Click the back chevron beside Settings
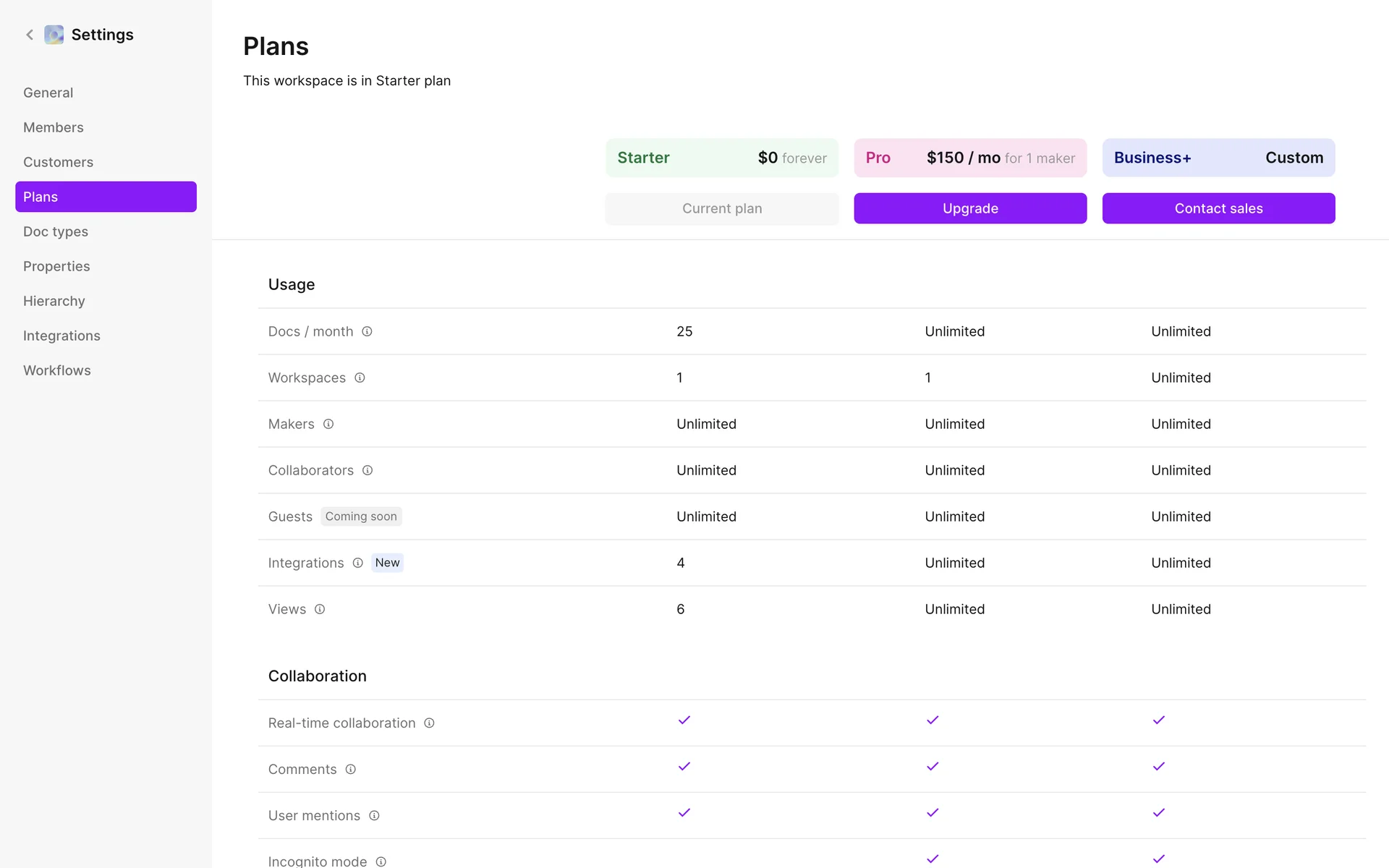 pos(30,35)
